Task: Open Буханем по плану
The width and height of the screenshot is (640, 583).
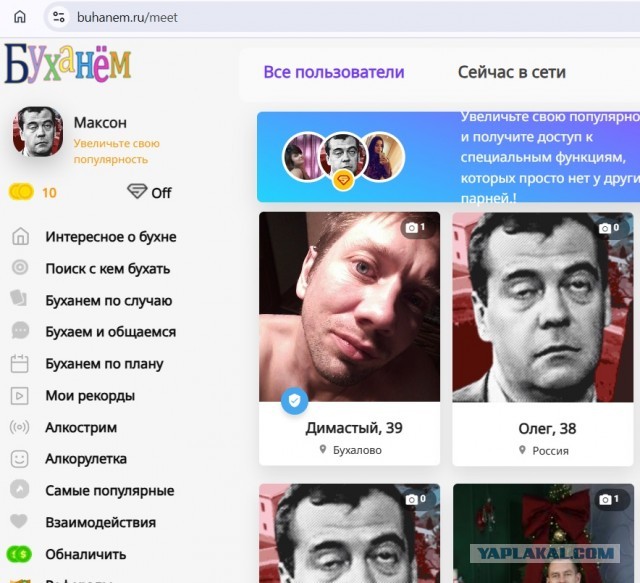Action: pyautogui.click(x=104, y=364)
